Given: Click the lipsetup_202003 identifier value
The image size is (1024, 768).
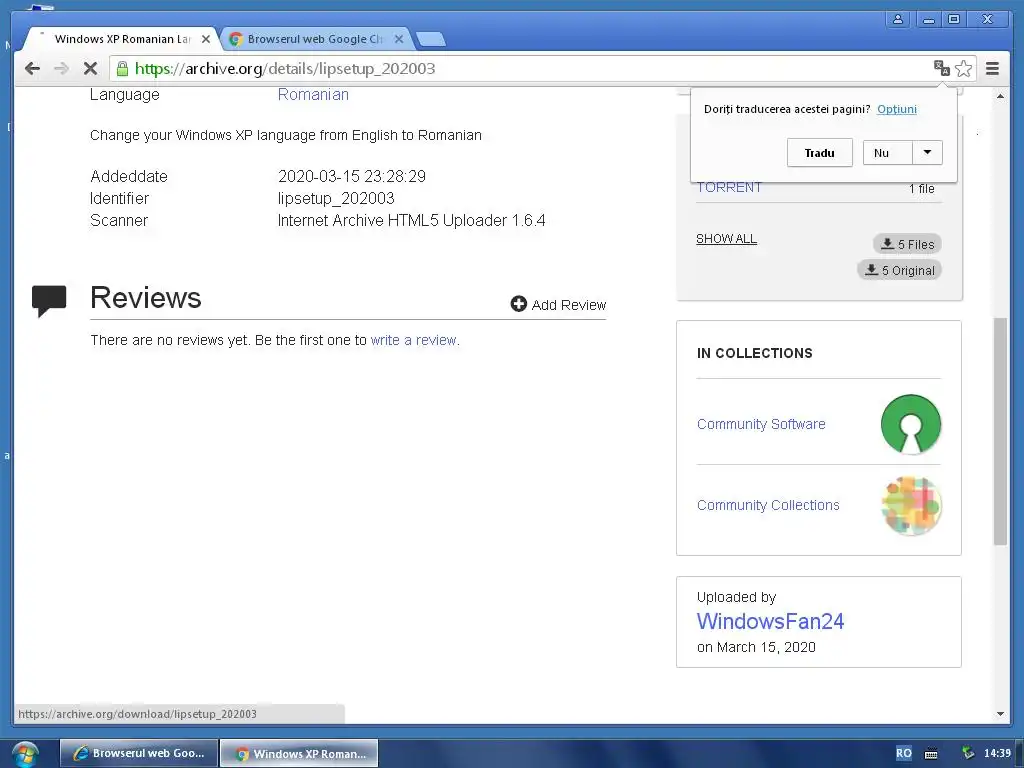Looking at the screenshot, I should (336, 199).
